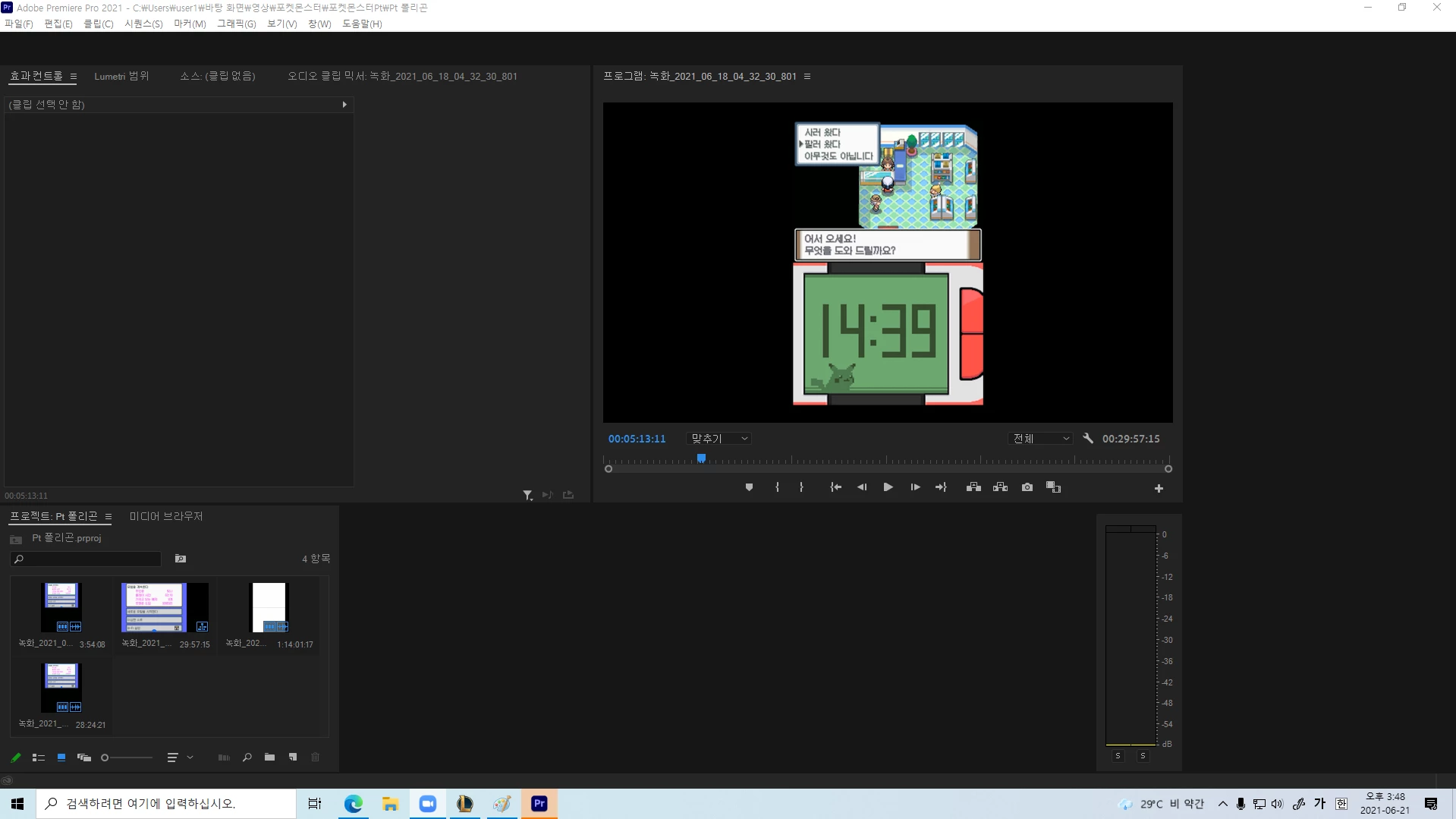Open the 도움말(H) menu
The width and height of the screenshot is (1456, 819).
pyautogui.click(x=362, y=24)
